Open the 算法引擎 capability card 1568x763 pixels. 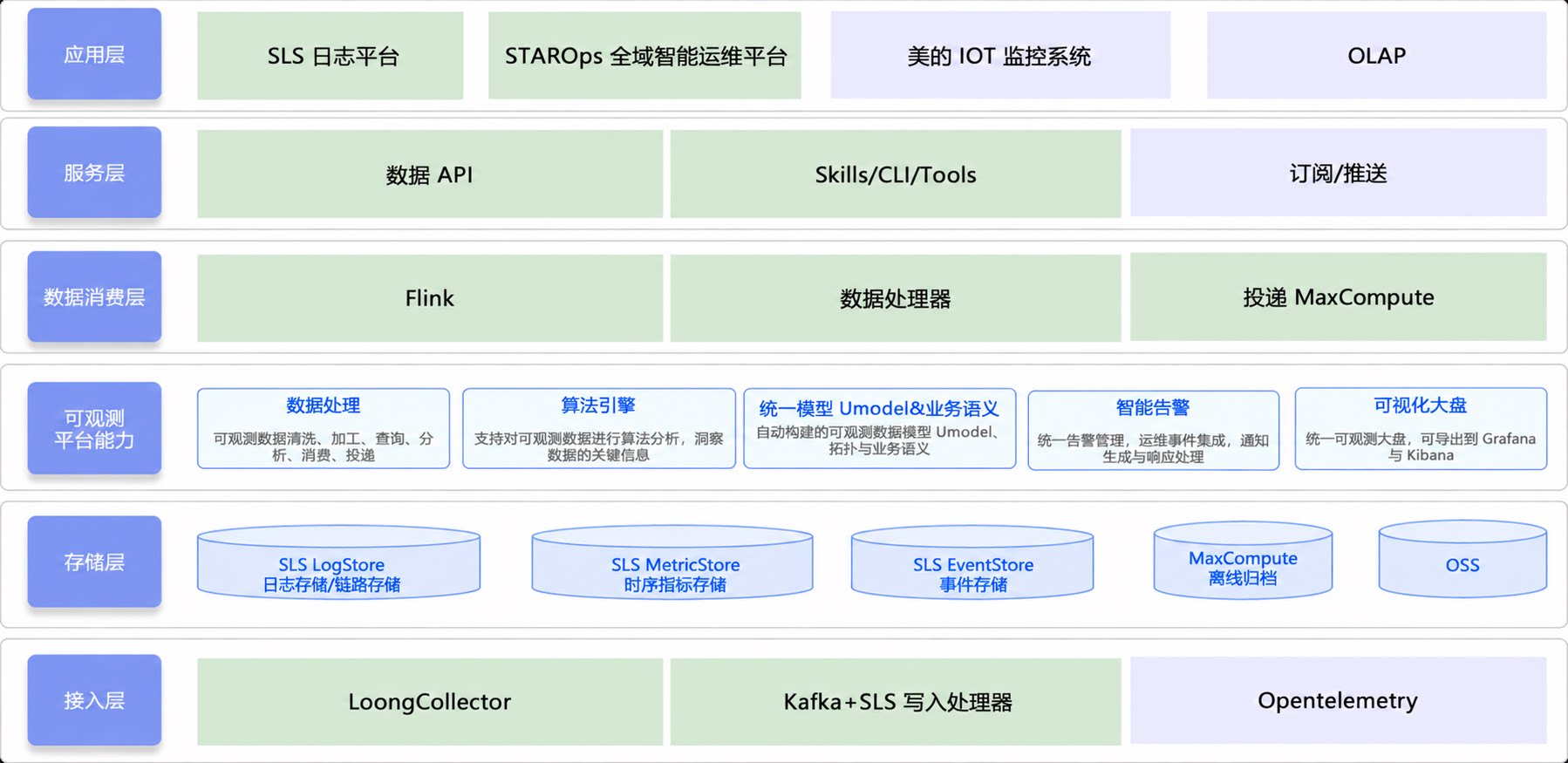[599, 428]
